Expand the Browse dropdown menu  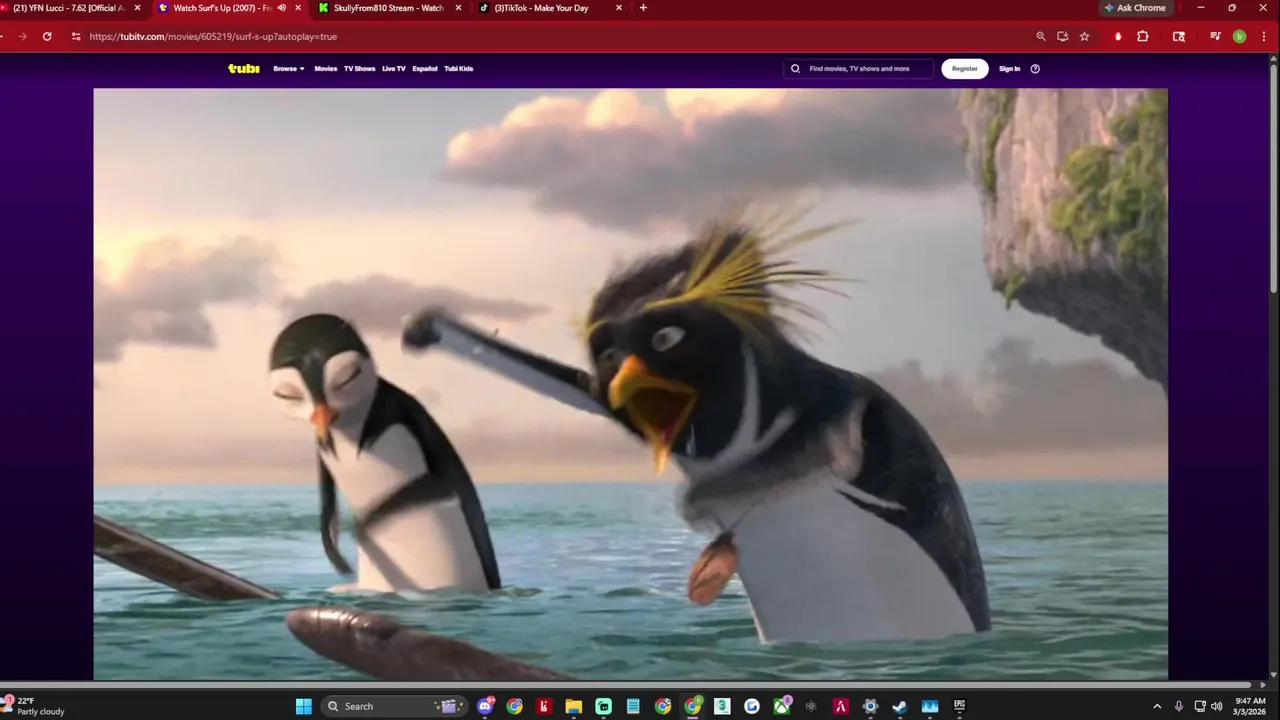point(289,69)
